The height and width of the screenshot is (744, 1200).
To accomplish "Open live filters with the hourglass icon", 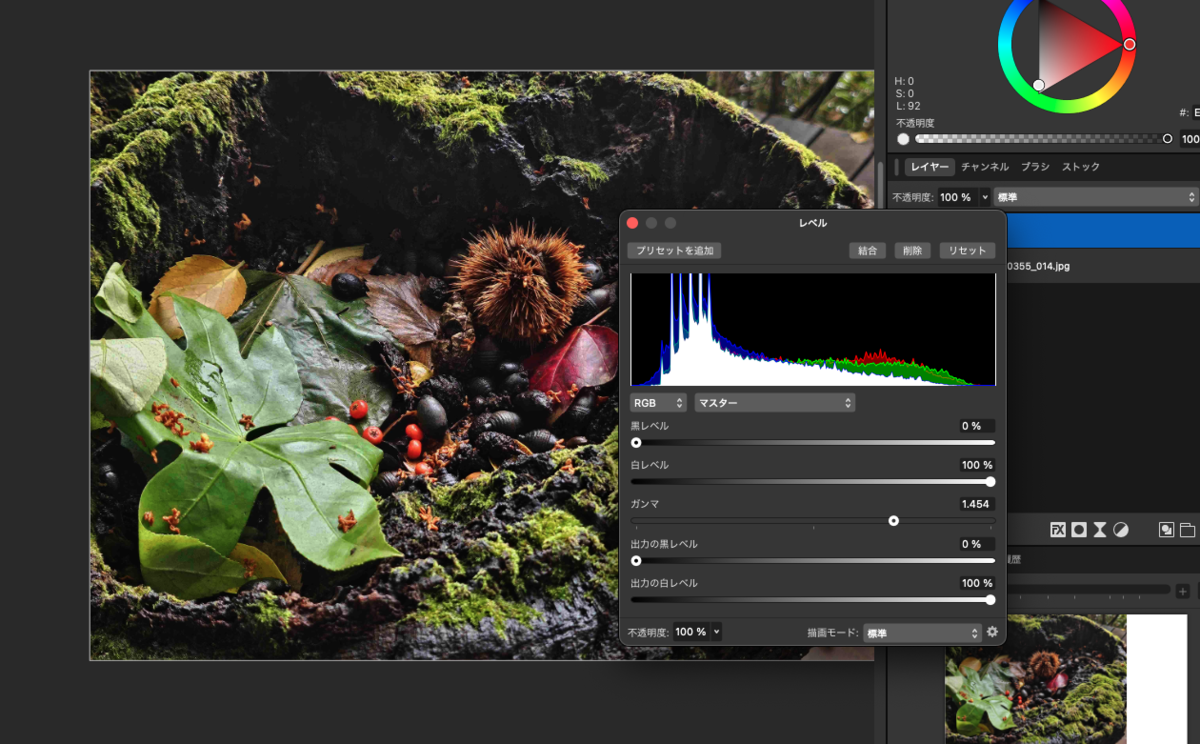I will pyautogui.click(x=1100, y=530).
